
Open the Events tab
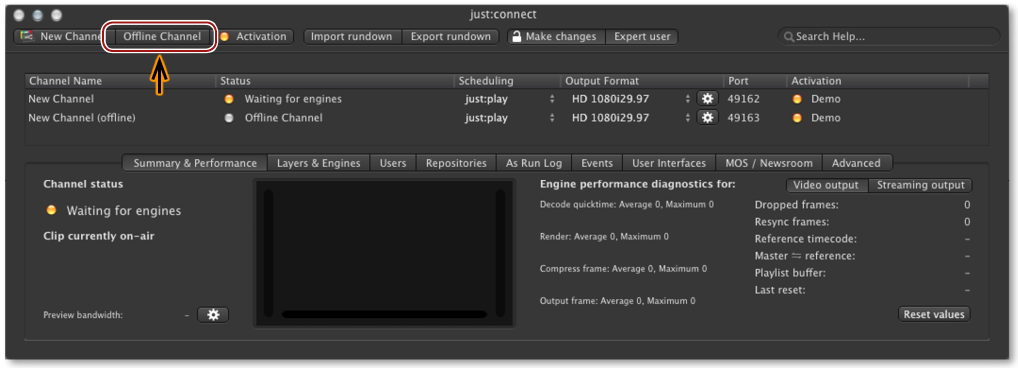click(597, 164)
